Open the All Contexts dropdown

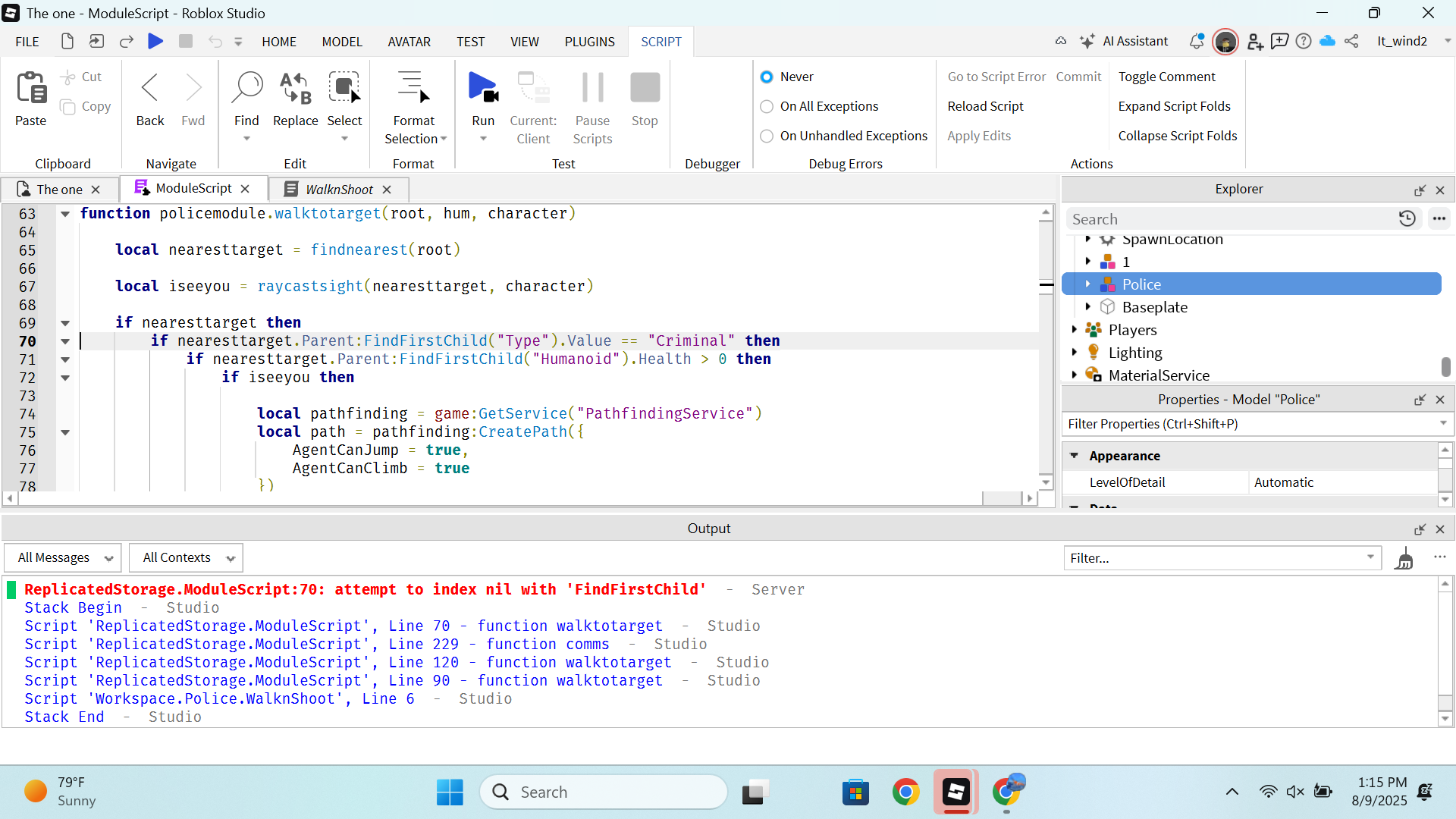[x=185, y=557]
